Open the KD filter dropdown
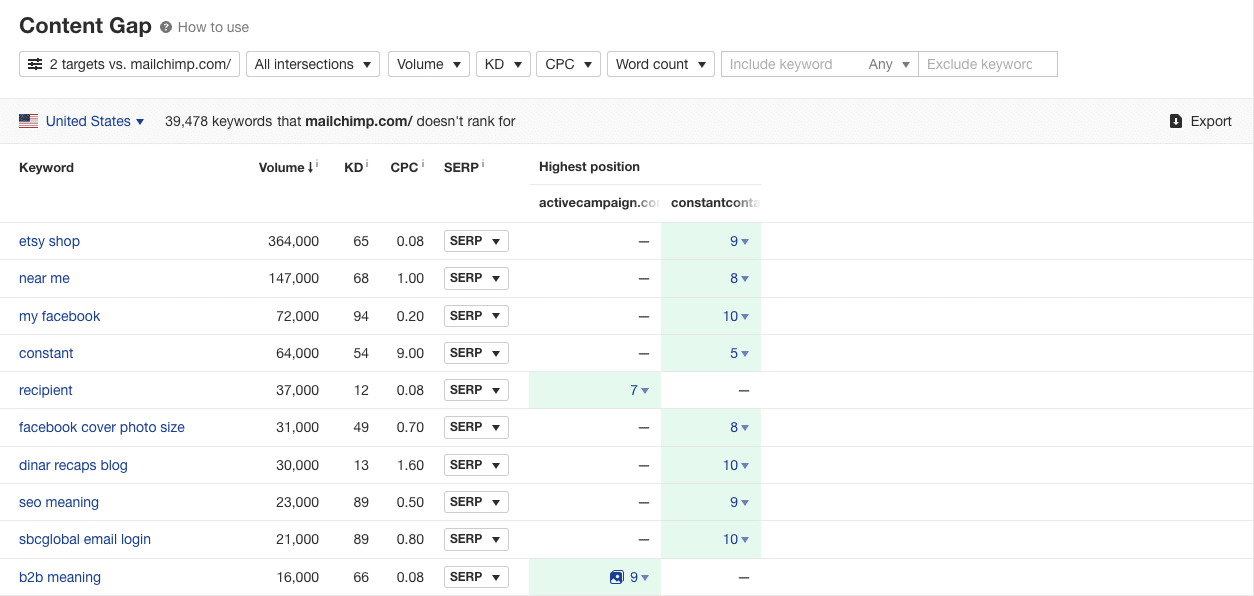Screen dimensions: 1254x596 click(x=503, y=64)
